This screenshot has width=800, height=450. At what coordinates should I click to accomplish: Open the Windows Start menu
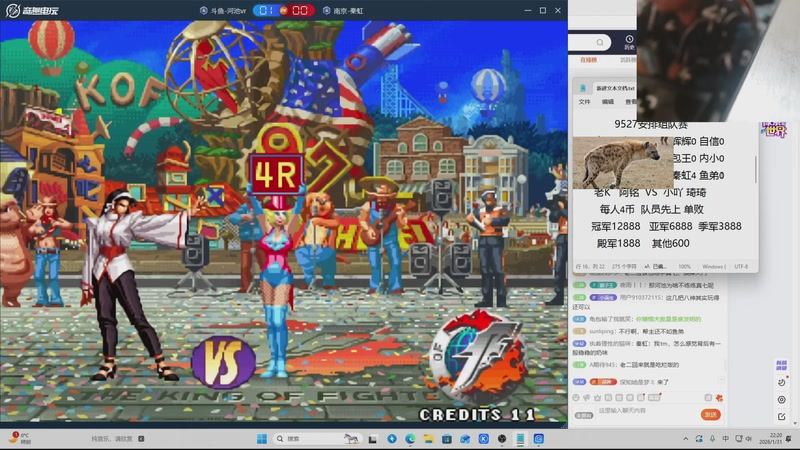pos(262,439)
